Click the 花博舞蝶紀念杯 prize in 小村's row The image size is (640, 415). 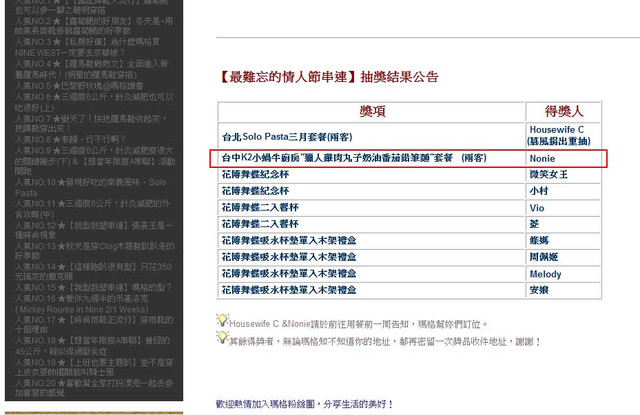[x=371, y=191]
